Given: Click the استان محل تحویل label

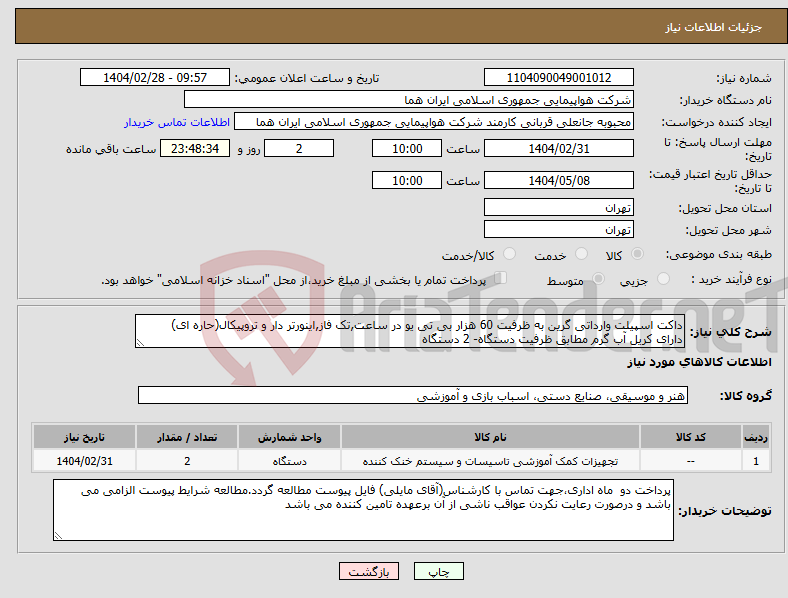Looking at the screenshot, I should (725, 208).
